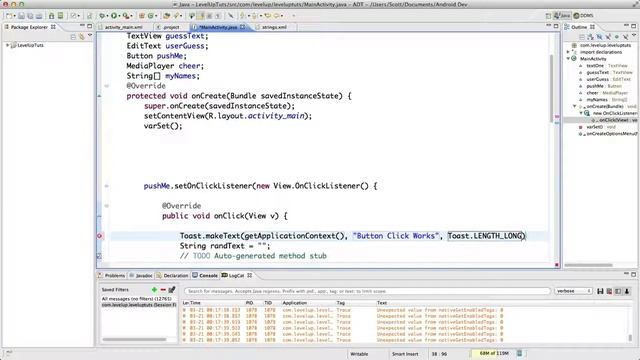Click Back navigation arrow in toolbar
This screenshot has width=640, height=360.
click(267, 16)
